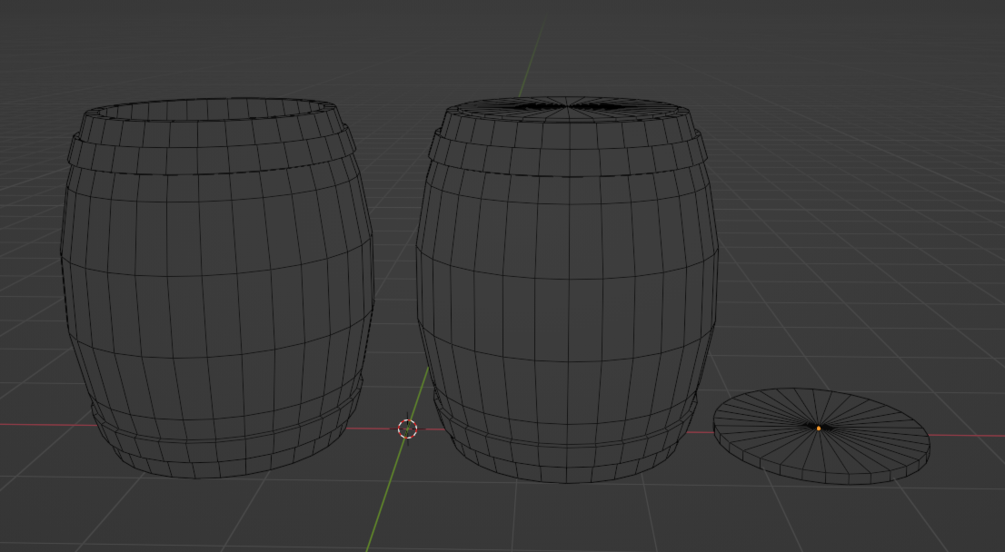Select the orange center vertex of the lid disc
Viewport: 1005px width, 552px height.
(x=818, y=428)
